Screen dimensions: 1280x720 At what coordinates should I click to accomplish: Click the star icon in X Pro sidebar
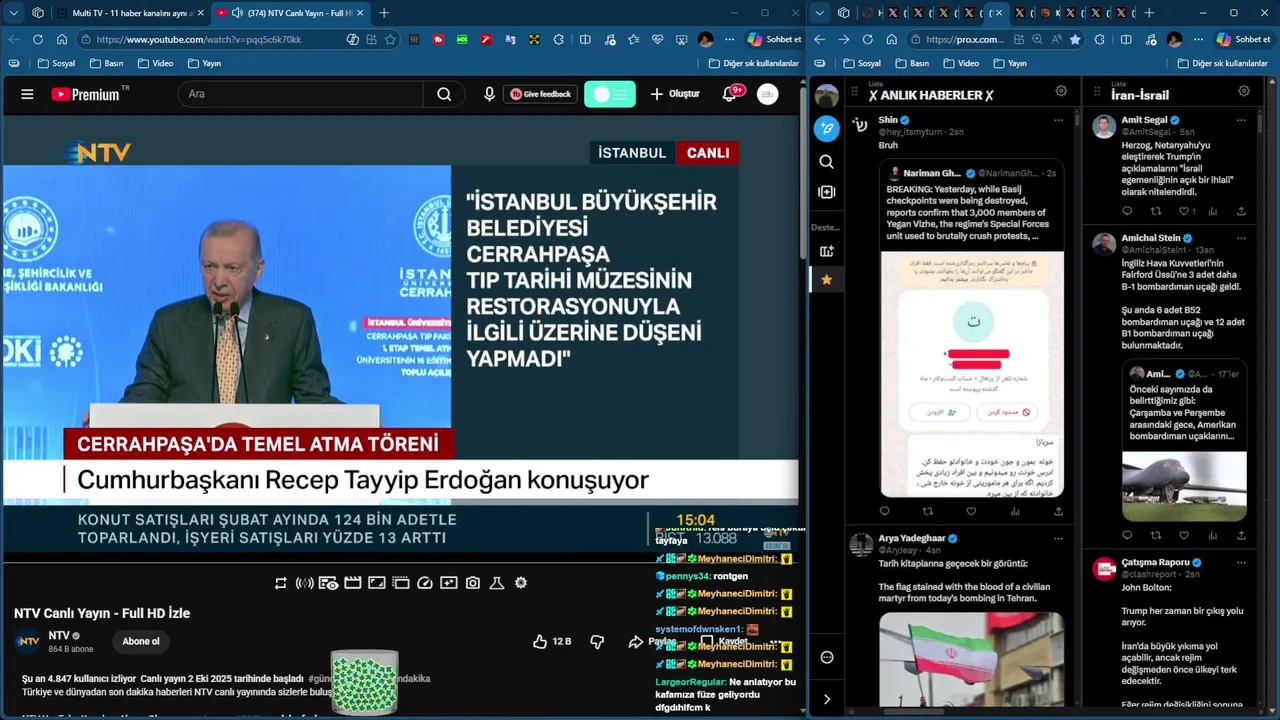[826, 280]
